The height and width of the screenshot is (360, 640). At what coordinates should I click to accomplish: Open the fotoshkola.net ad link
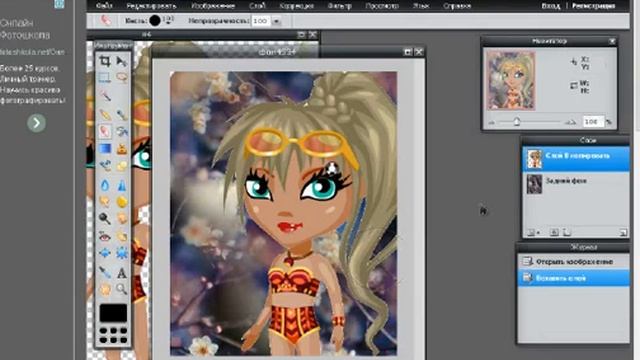(x=32, y=52)
